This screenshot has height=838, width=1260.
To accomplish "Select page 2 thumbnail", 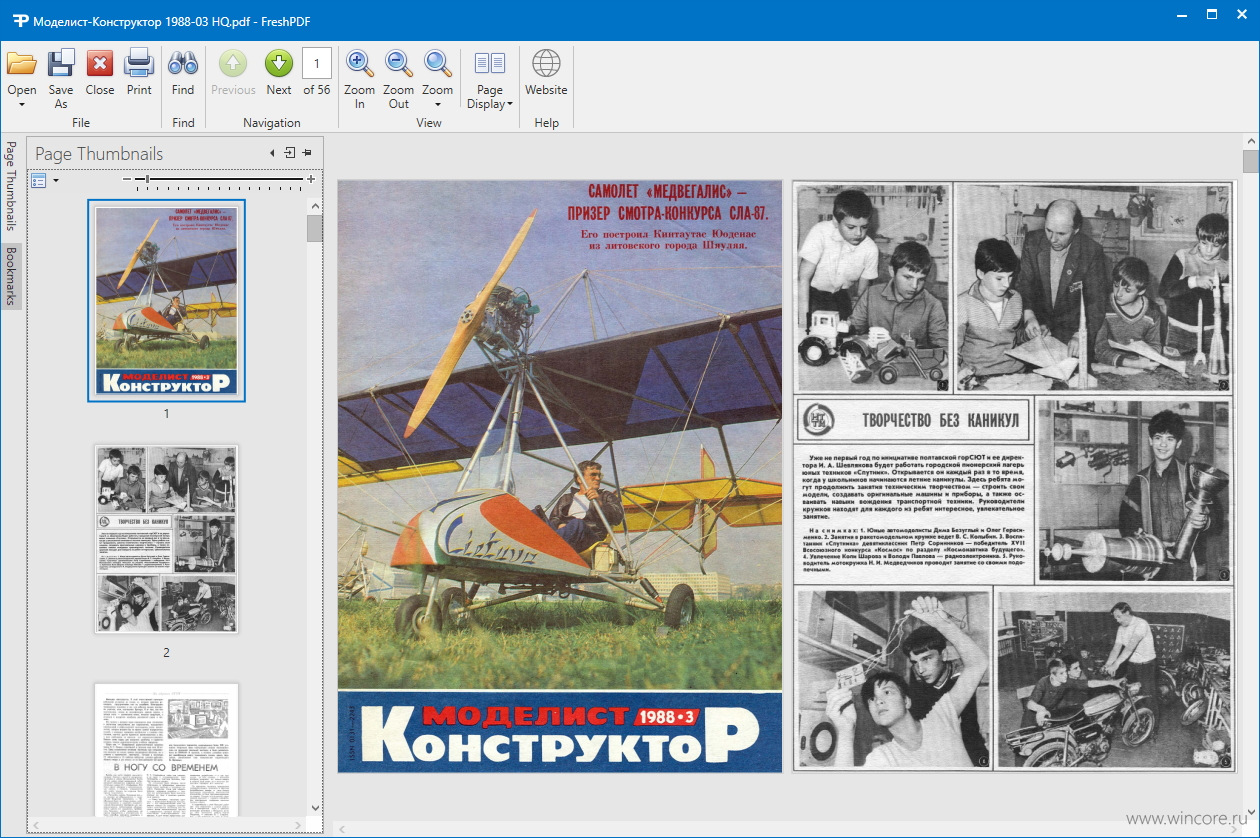I will 166,539.
